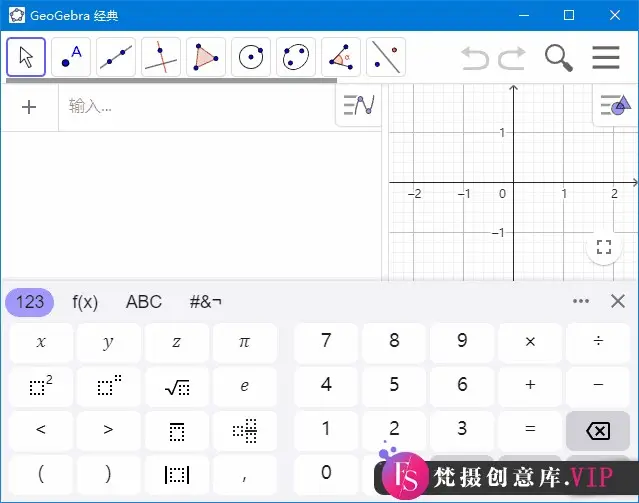Tap the backspace delete key
639x503 pixels.
tap(598, 431)
